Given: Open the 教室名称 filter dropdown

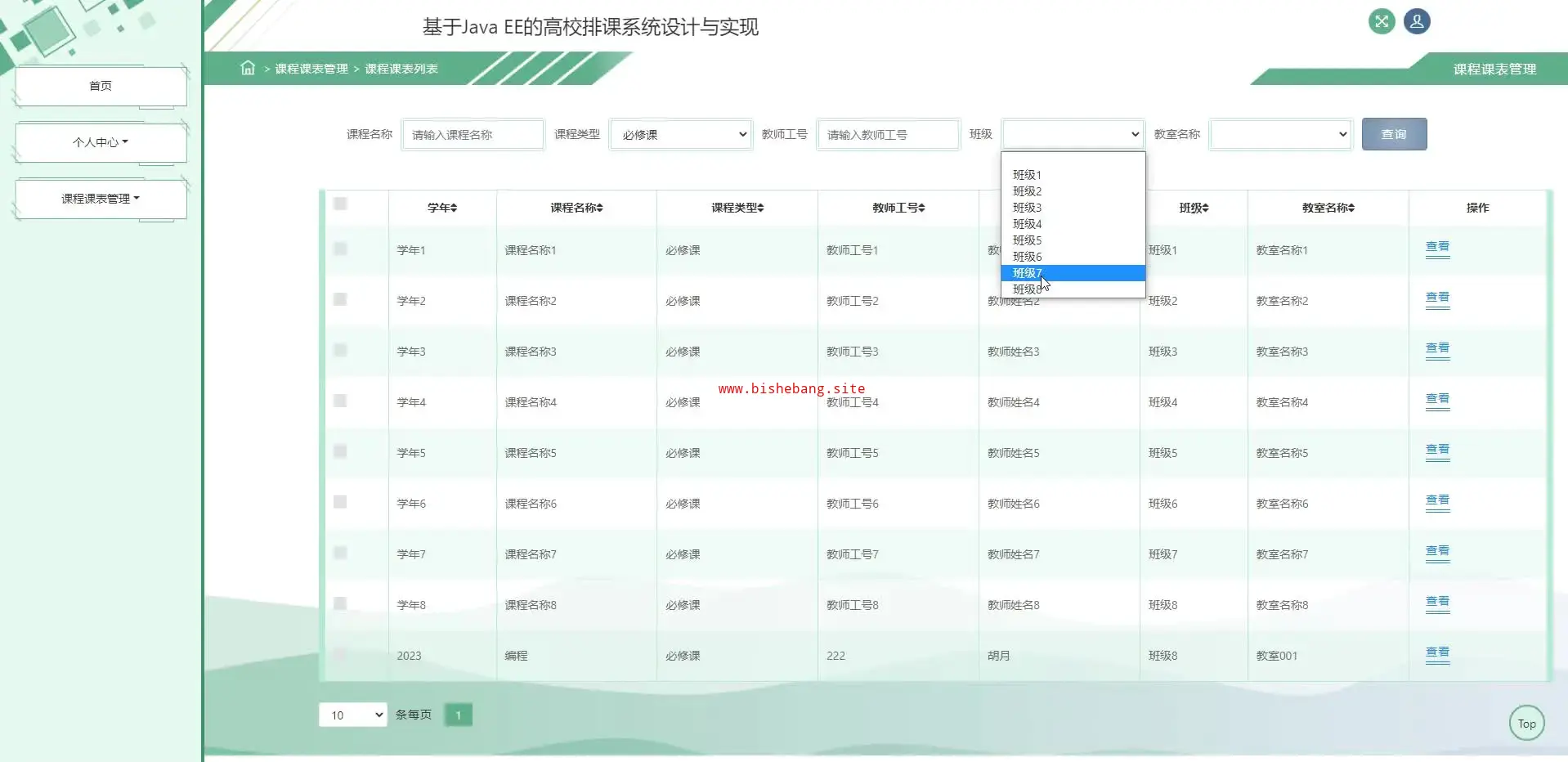Looking at the screenshot, I should [x=1279, y=135].
